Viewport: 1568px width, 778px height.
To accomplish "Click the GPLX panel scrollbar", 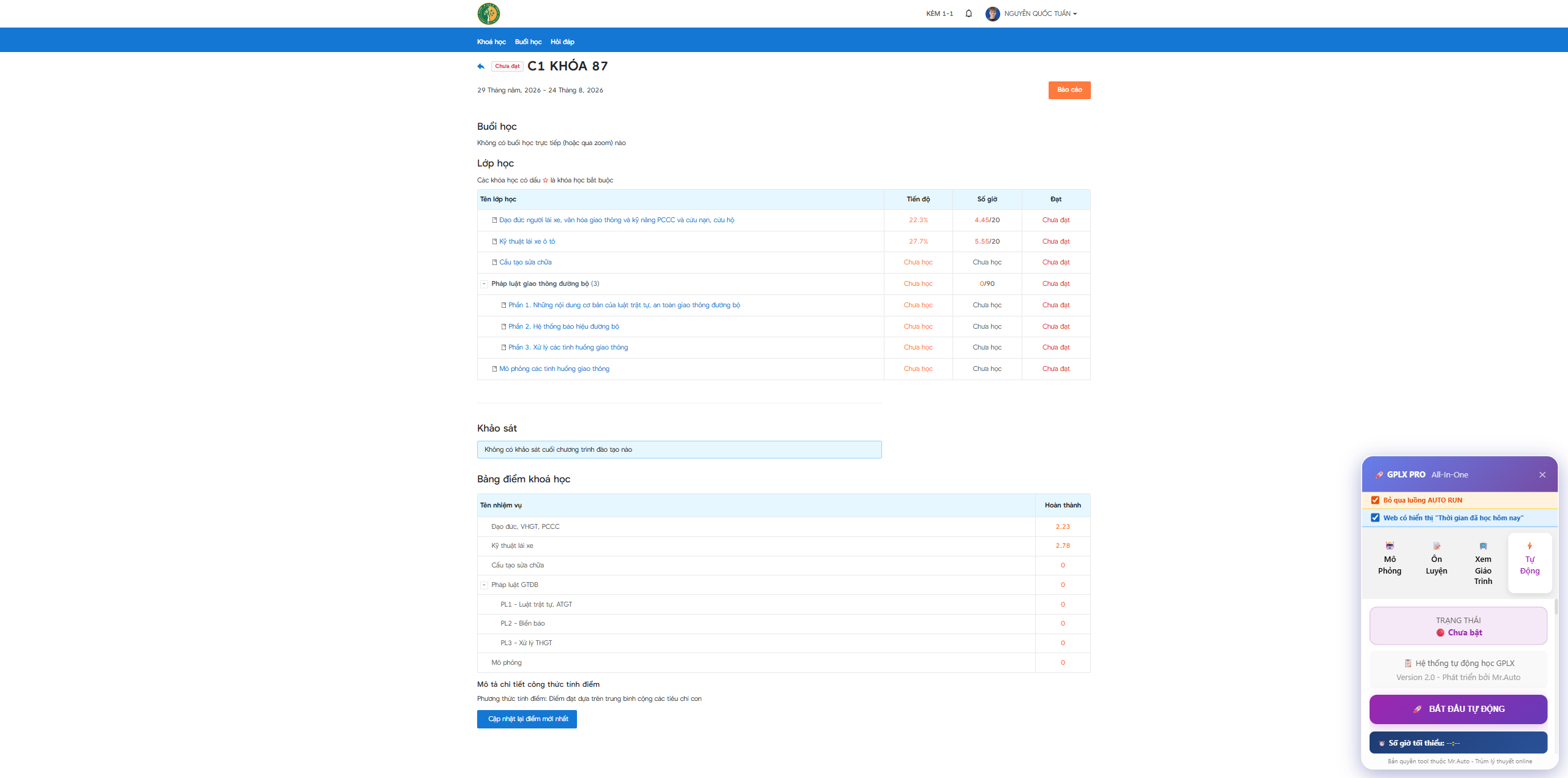I will pyautogui.click(x=1555, y=607).
